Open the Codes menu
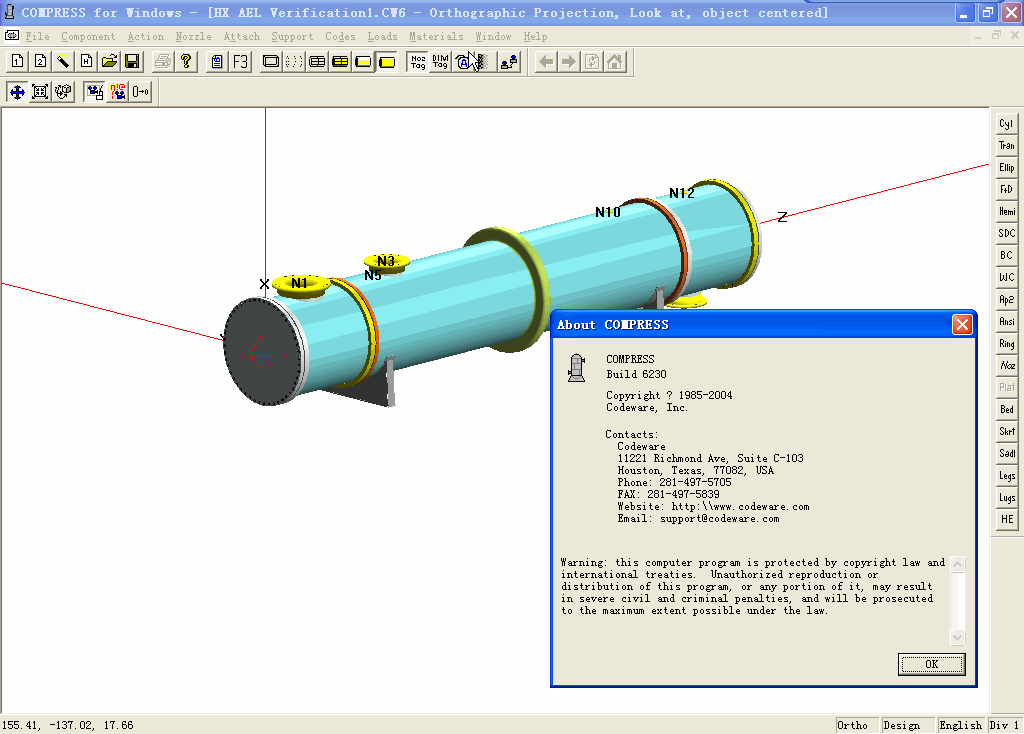 point(340,37)
